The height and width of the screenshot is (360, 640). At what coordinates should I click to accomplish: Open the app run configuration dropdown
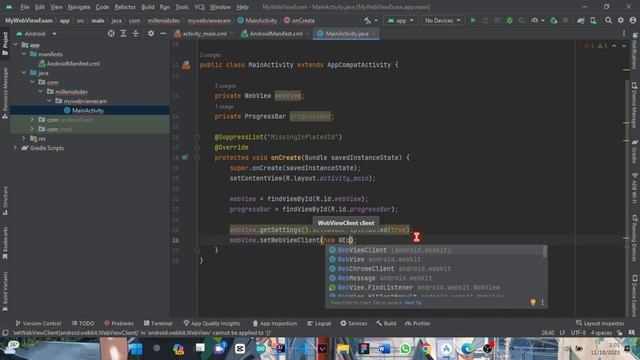click(400, 20)
